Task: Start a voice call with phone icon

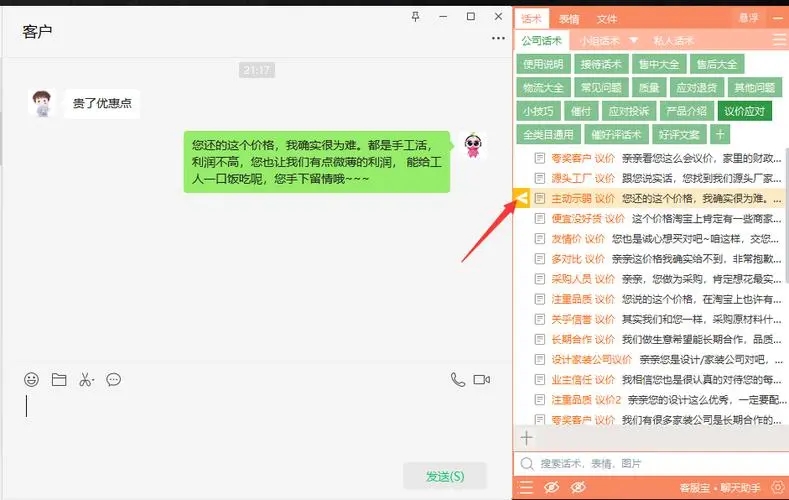Action: coord(458,380)
